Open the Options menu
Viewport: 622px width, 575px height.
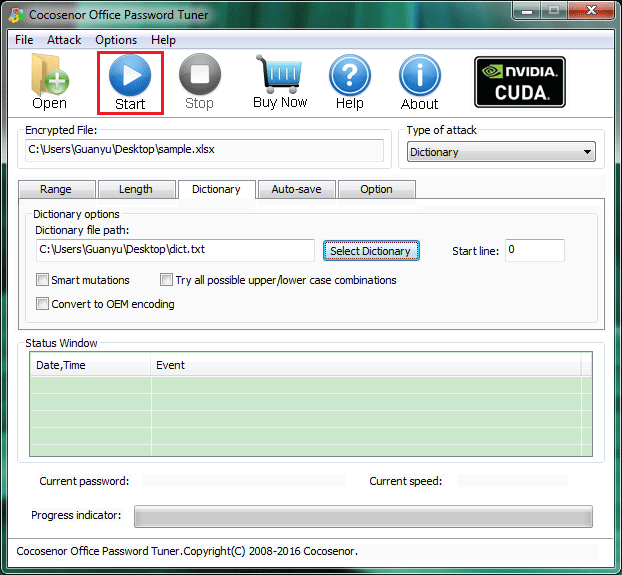point(116,40)
